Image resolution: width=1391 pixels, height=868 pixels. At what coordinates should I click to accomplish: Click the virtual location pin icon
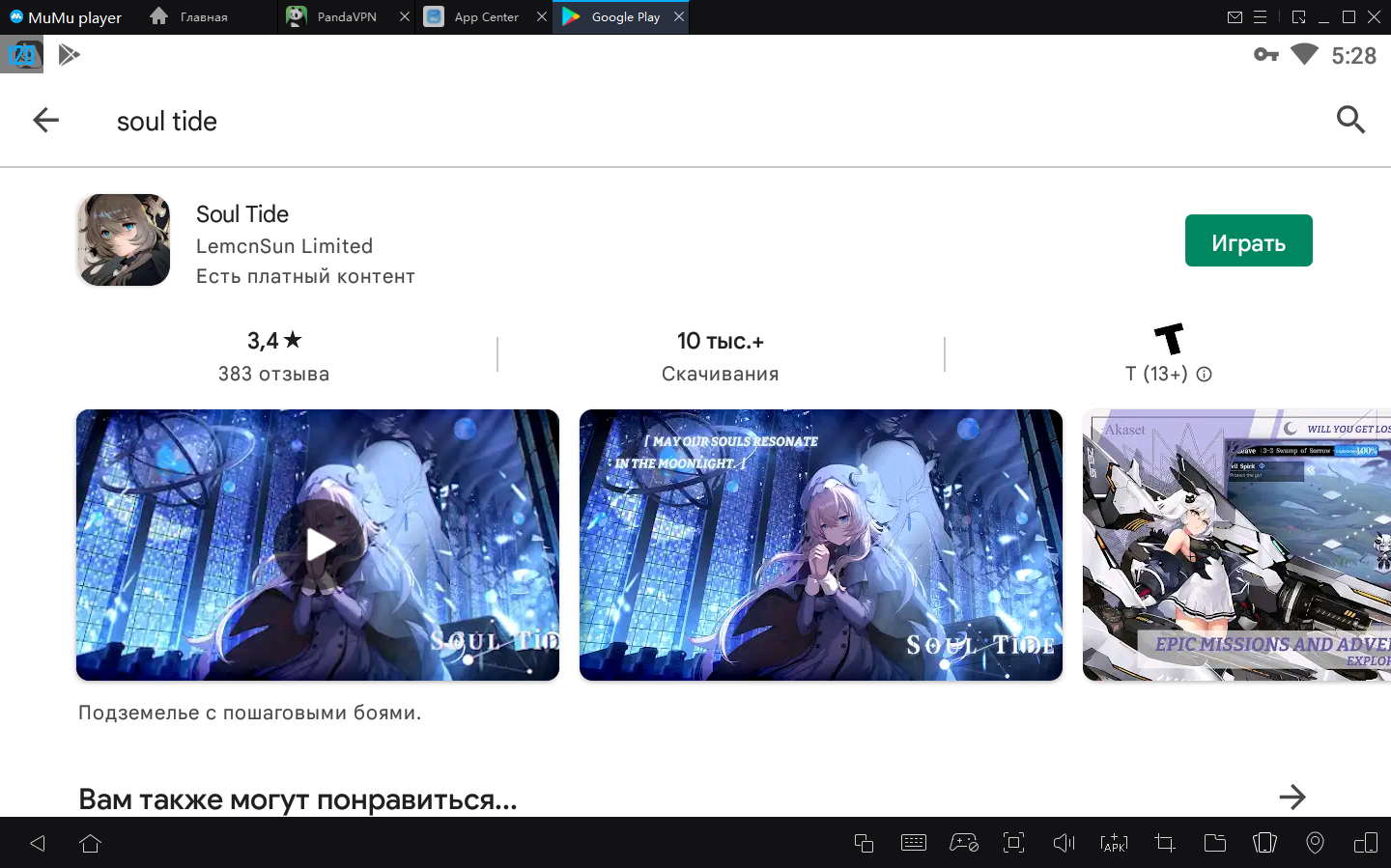[1315, 843]
